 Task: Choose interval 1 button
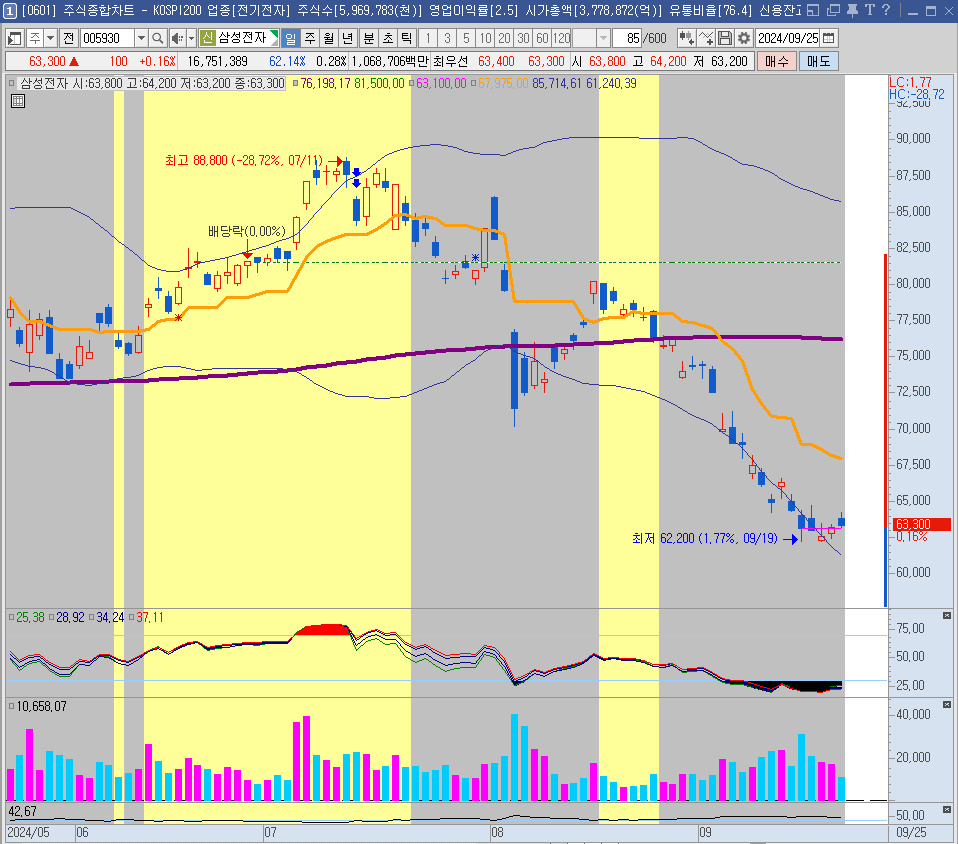[428, 39]
